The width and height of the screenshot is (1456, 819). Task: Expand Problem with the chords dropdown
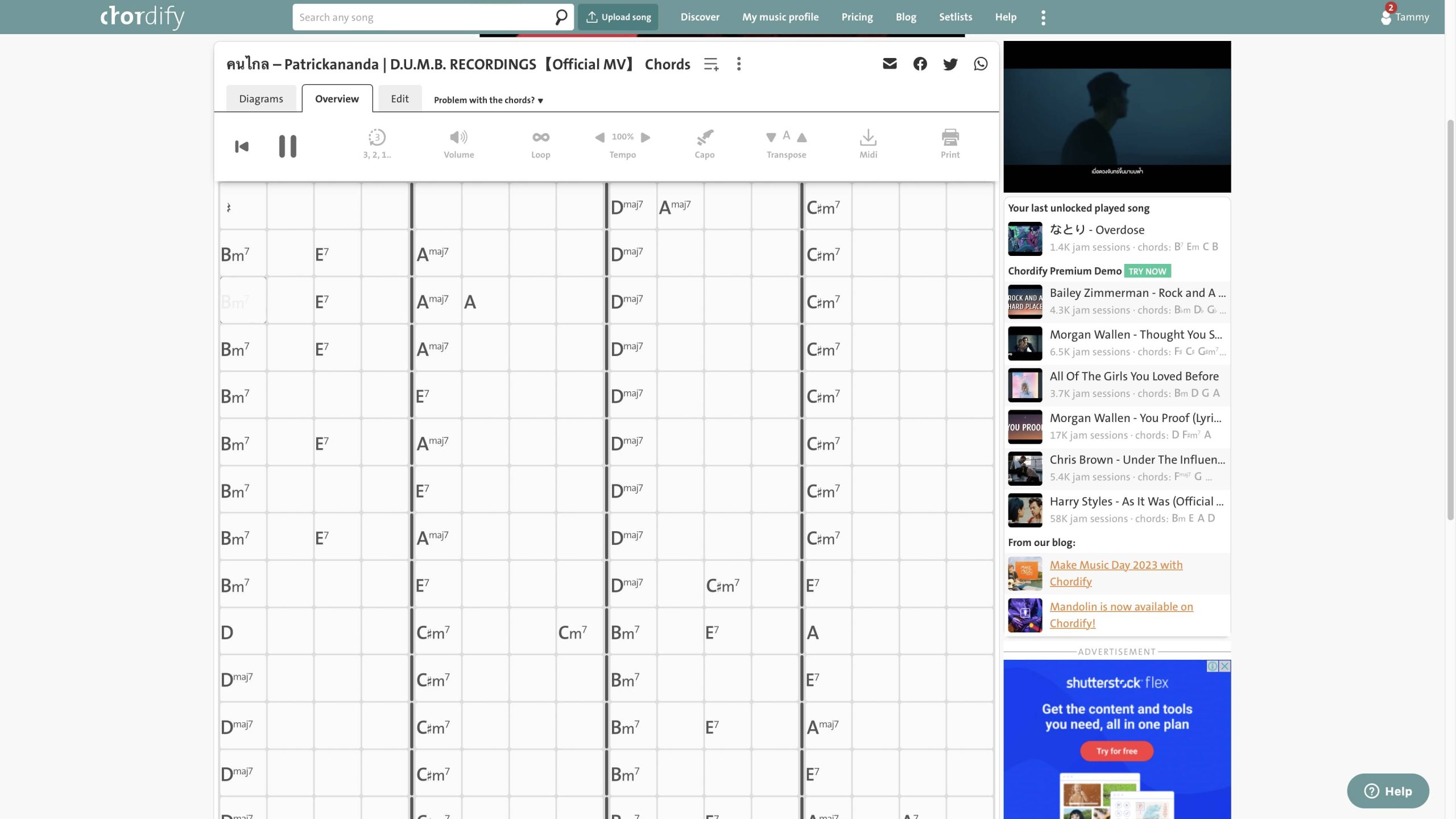point(488,100)
